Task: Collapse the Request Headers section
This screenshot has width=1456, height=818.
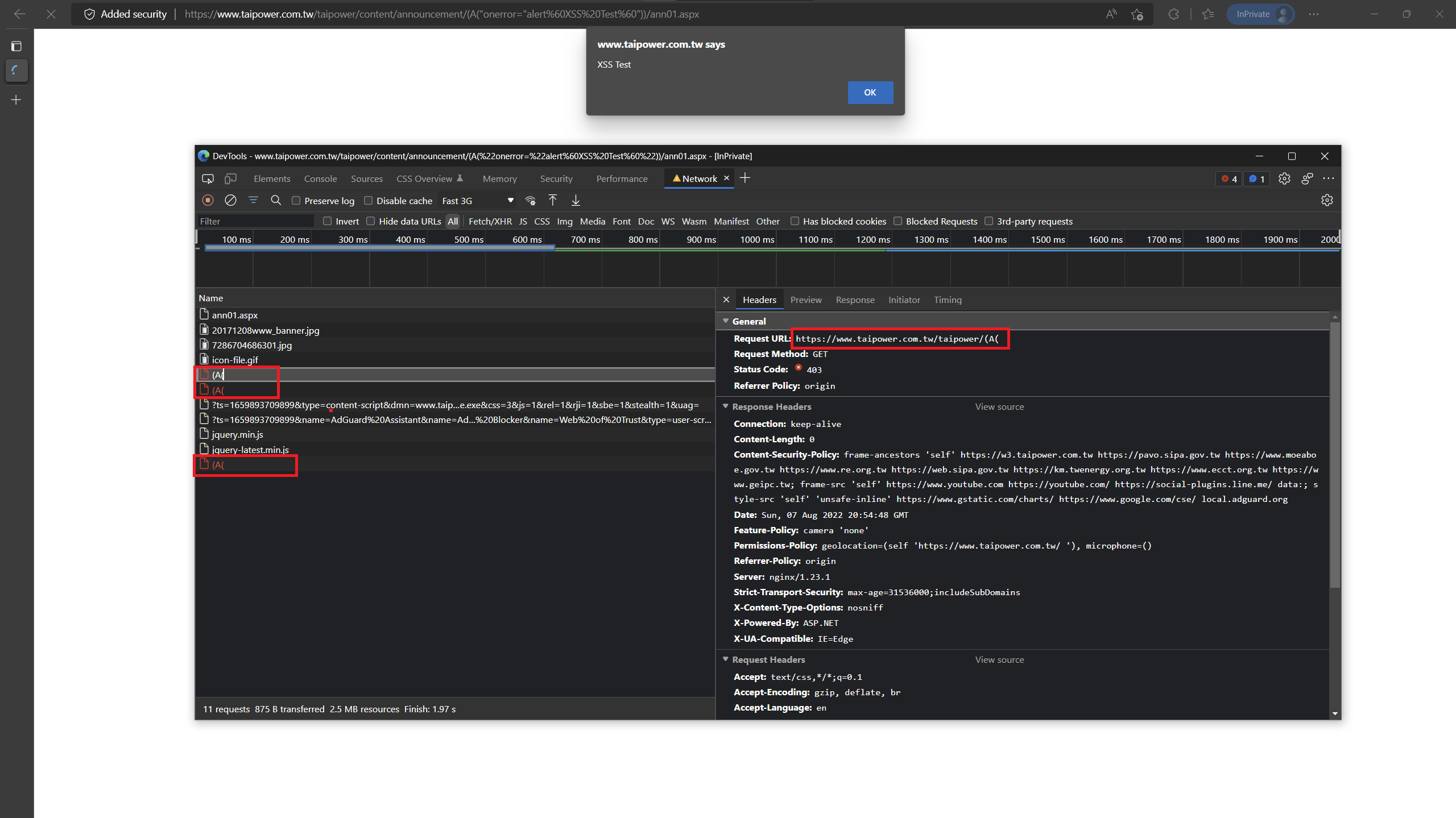Action: (x=726, y=659)
